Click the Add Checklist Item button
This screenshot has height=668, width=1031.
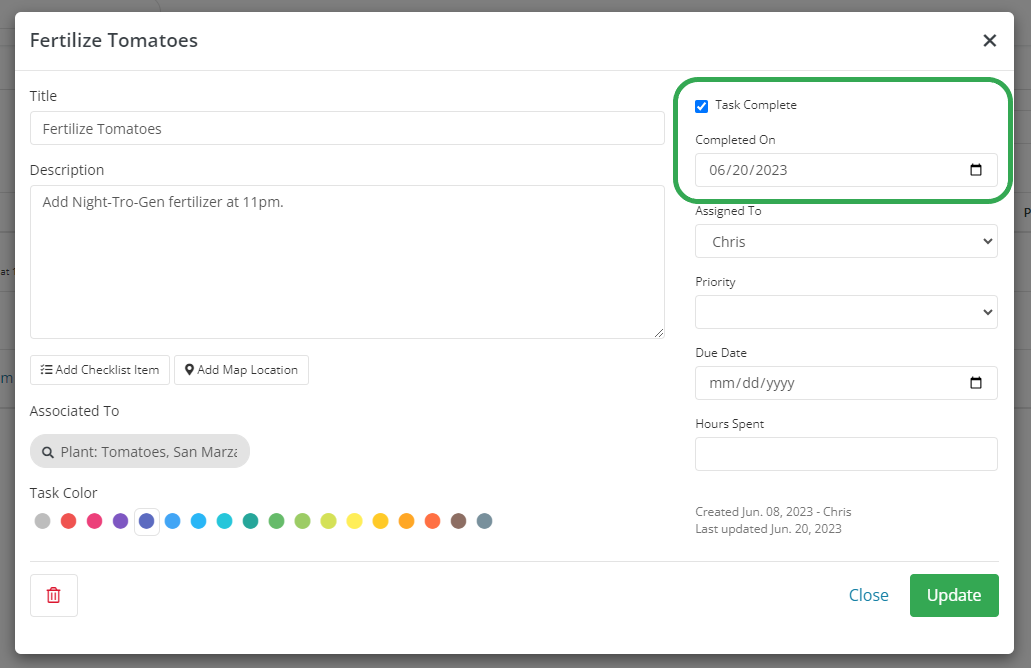tap(100, 370)
